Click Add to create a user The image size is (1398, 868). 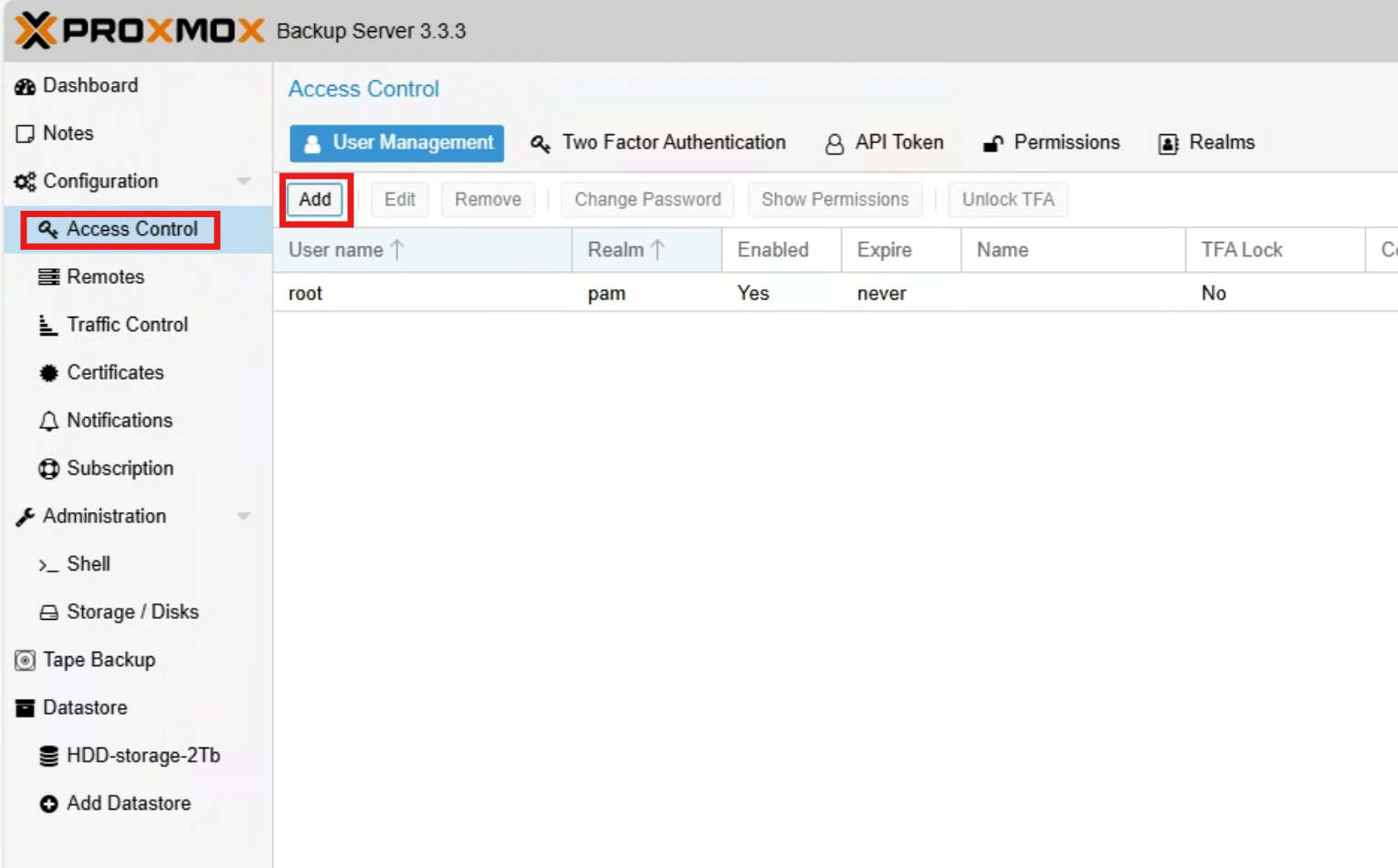315,199
